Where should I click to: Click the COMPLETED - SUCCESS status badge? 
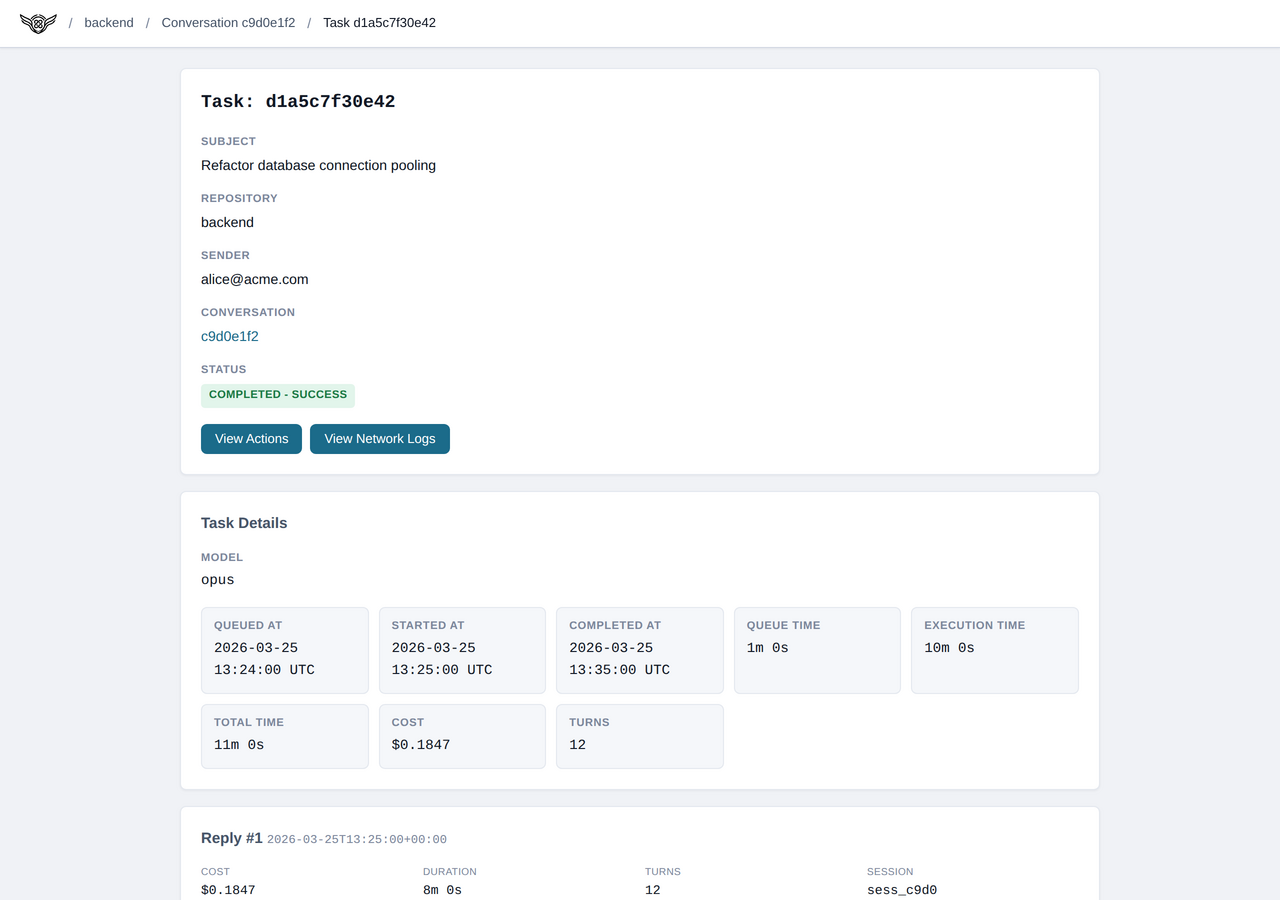coord(278,395)
